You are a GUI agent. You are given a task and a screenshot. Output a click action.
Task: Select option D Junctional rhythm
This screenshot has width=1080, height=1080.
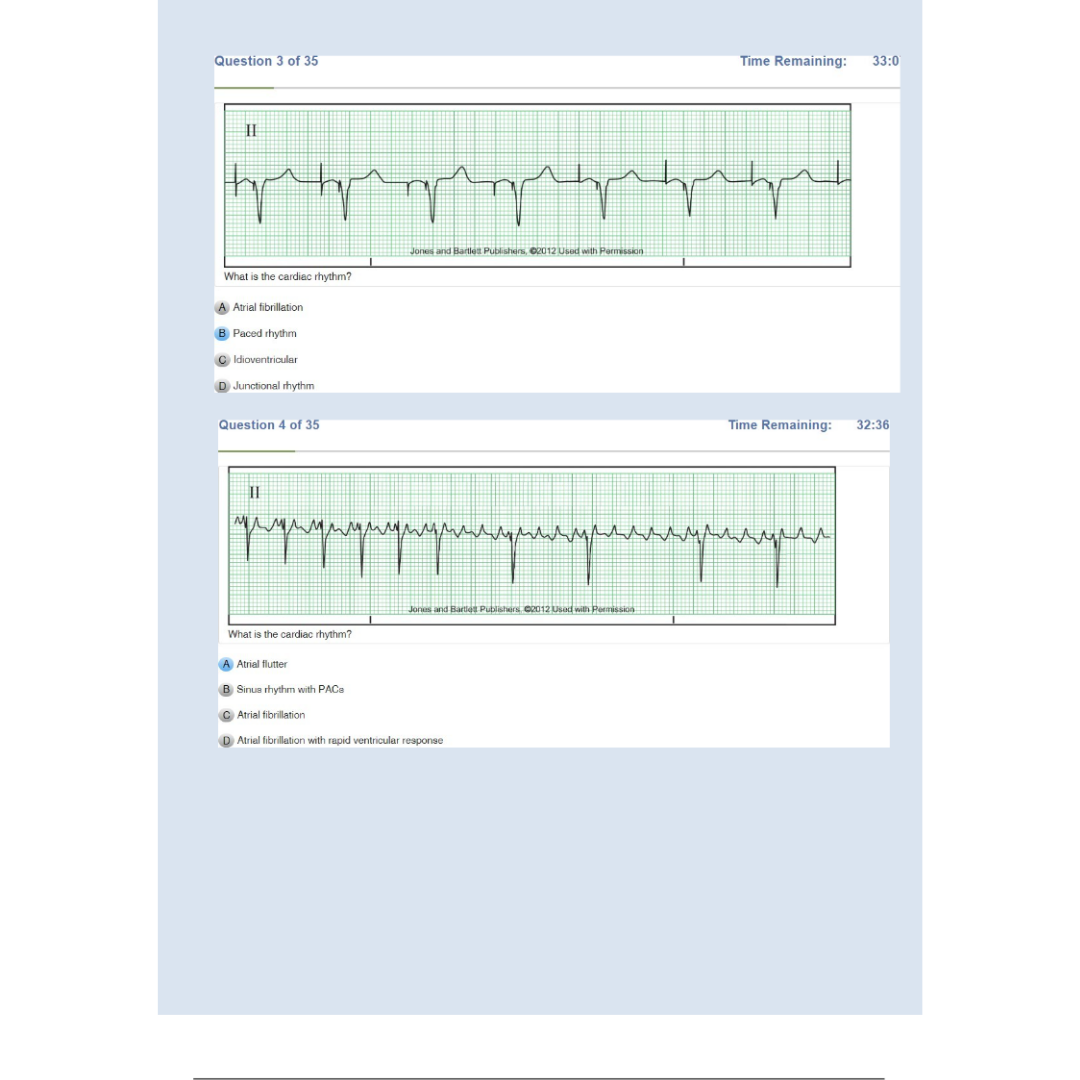tap(264, 386)
